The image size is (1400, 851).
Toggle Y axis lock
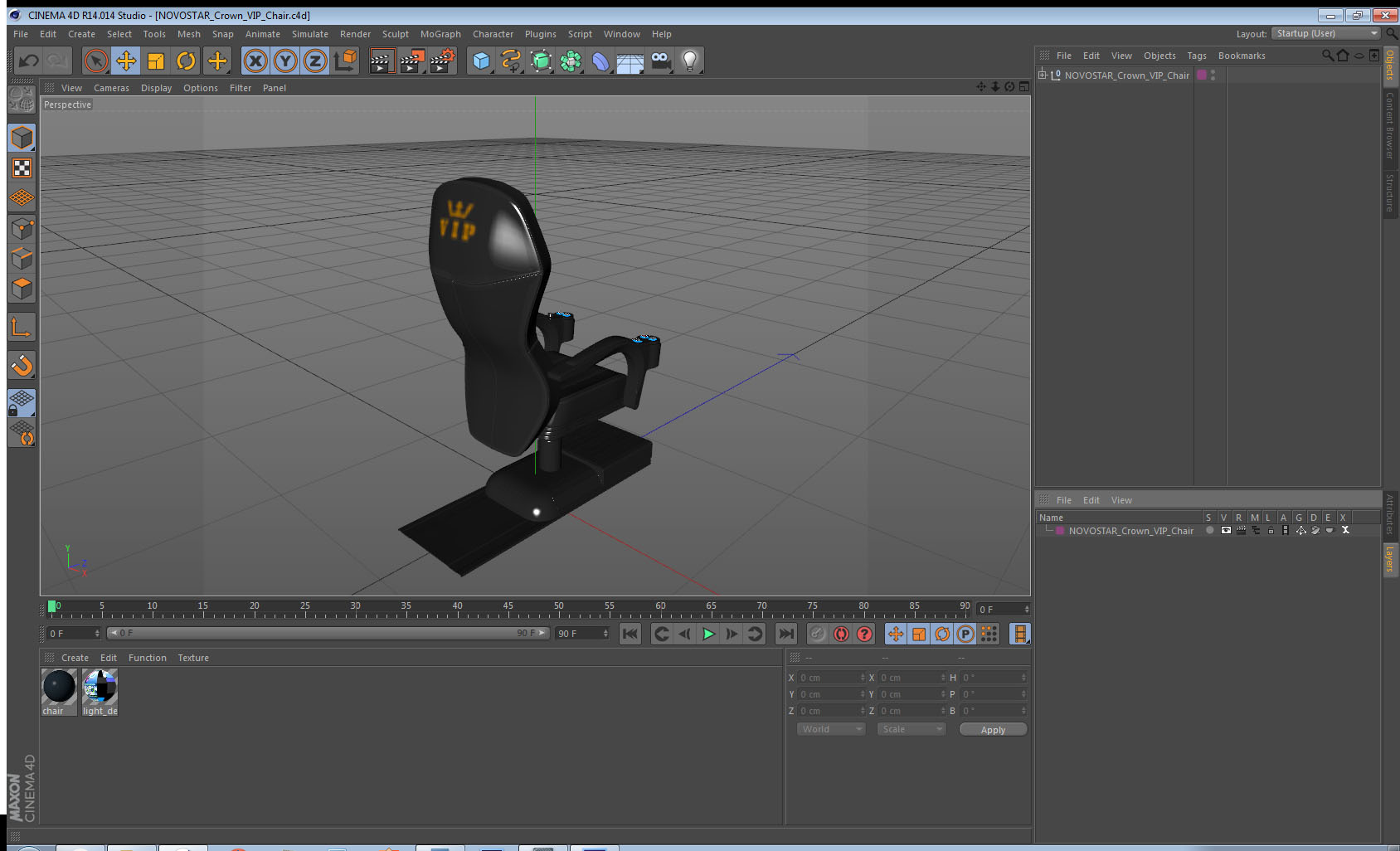[x=285, y=61]
